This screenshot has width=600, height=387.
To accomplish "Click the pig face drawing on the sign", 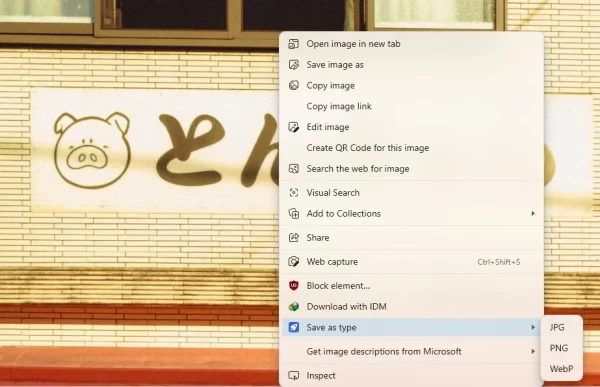I will point(92,150).
